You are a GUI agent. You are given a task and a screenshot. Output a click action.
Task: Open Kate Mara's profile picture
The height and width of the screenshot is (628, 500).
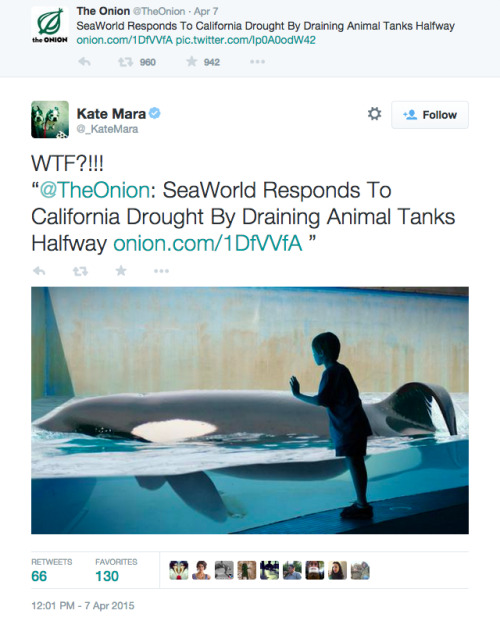50,119
